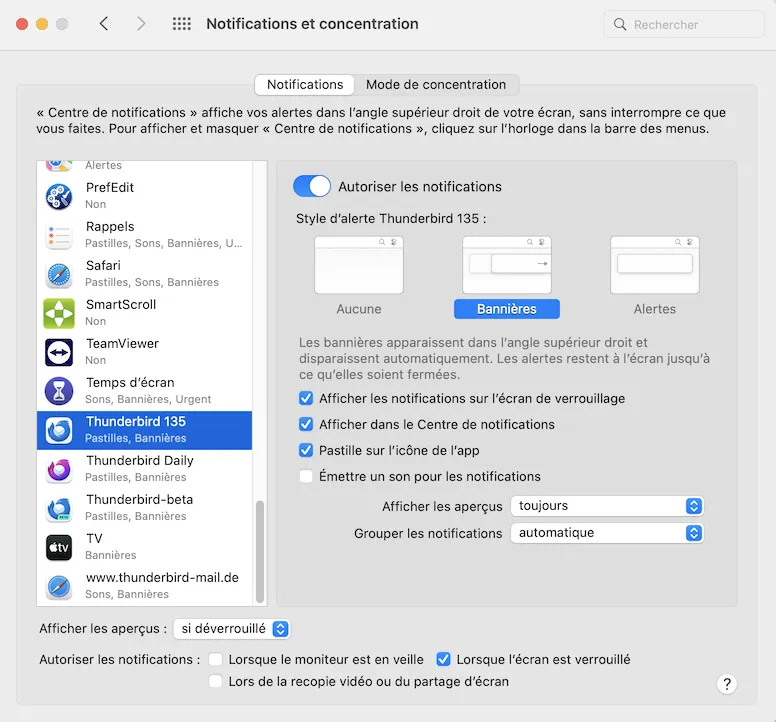Click the app list scrollbar
The width and height of the screenshot is (776, 722).
[259, 552]
